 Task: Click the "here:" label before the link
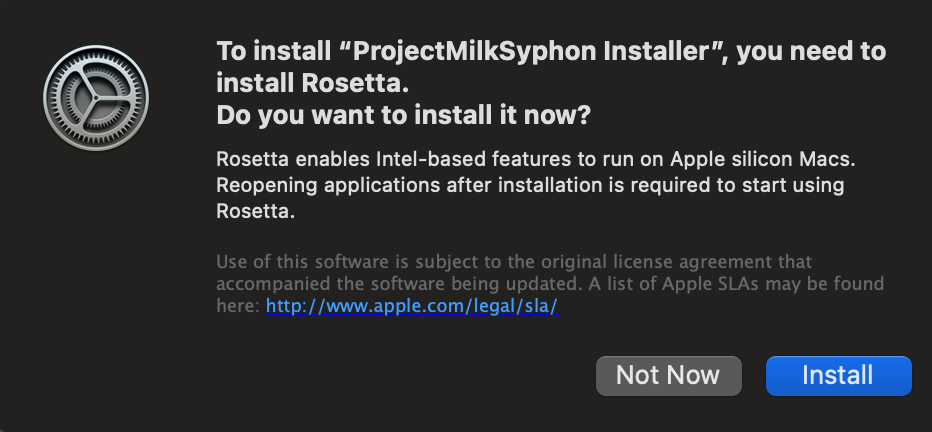pyautogui.click(x=238, y=307)
